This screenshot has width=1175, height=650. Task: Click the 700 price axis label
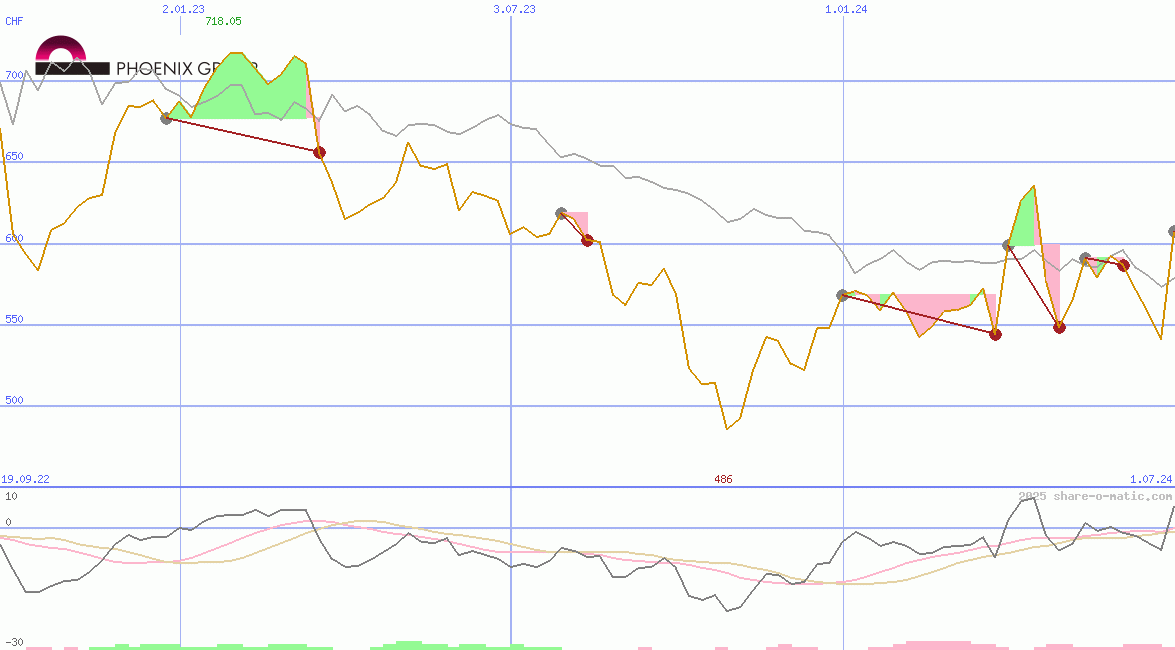pyautogui.click(x=14, y=75)
